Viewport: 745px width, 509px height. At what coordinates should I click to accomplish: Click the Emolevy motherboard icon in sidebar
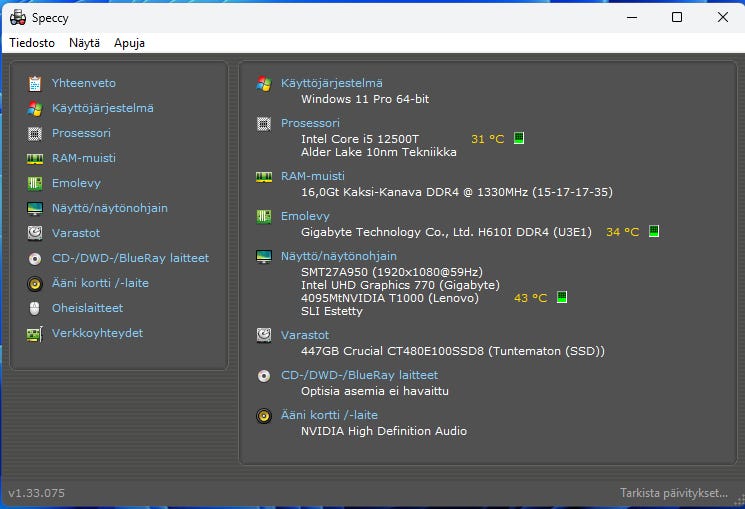(x=35, y=183)
